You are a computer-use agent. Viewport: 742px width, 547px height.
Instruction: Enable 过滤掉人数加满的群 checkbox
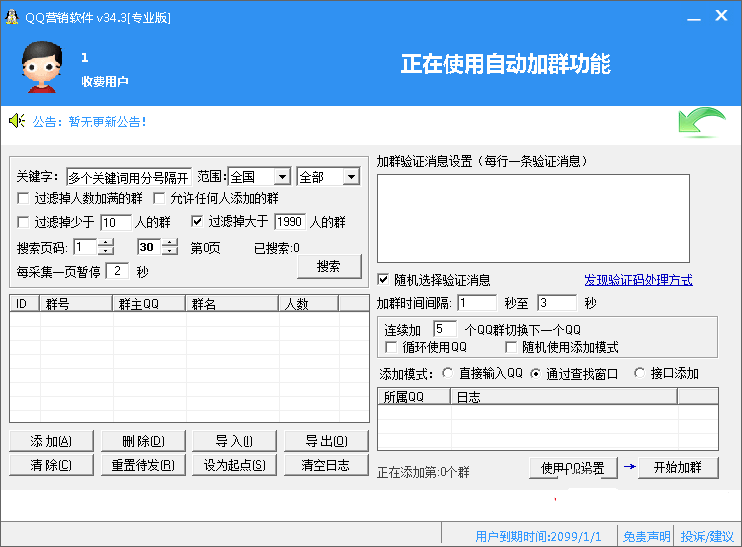coord(23,198)
